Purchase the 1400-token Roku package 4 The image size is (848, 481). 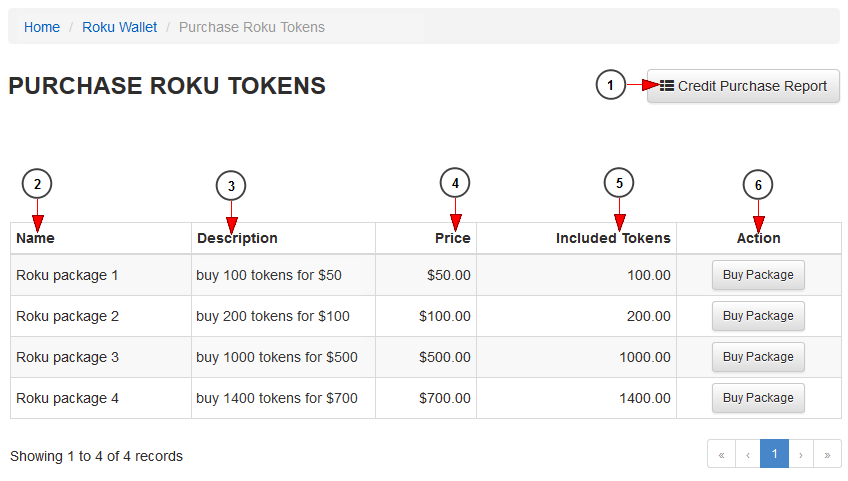[x=758, y=398]
